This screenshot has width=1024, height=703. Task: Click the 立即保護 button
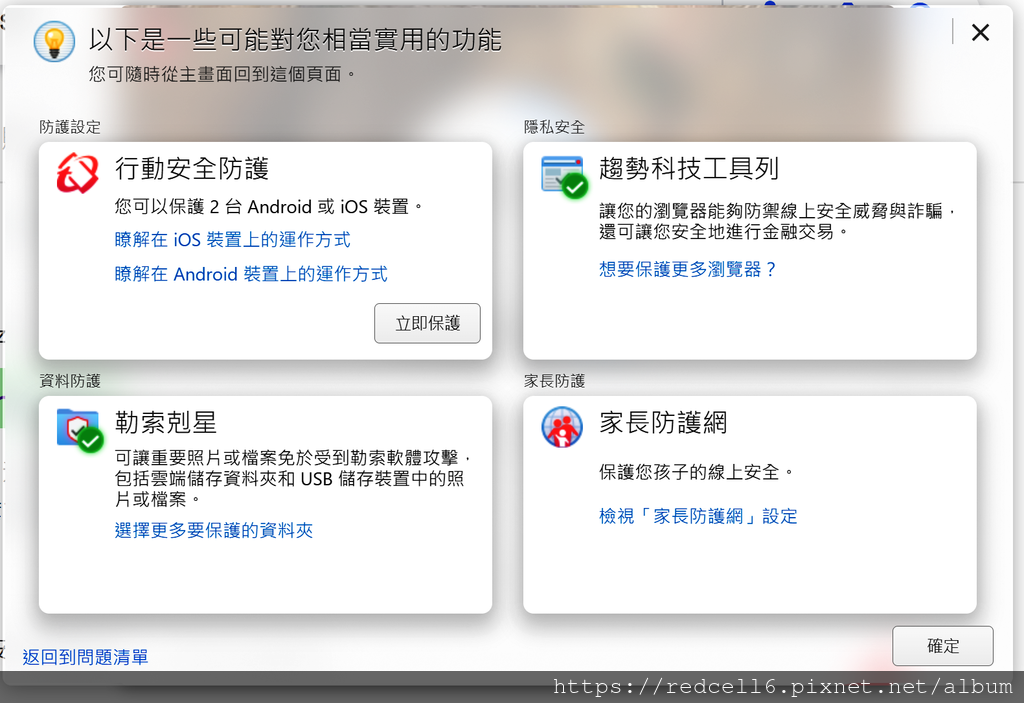[427, 323]
